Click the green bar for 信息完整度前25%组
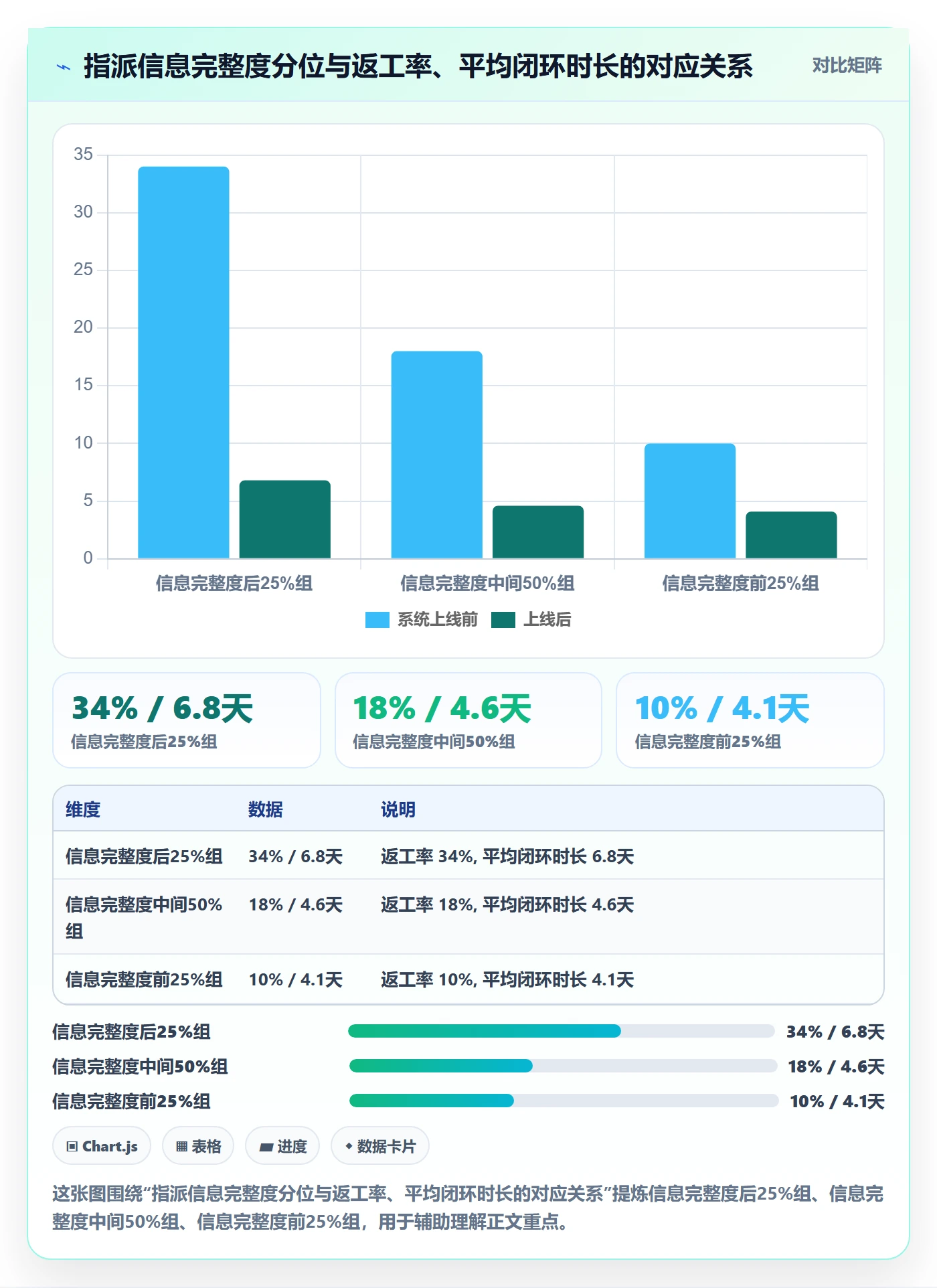937x1288 pixels. 791,535
